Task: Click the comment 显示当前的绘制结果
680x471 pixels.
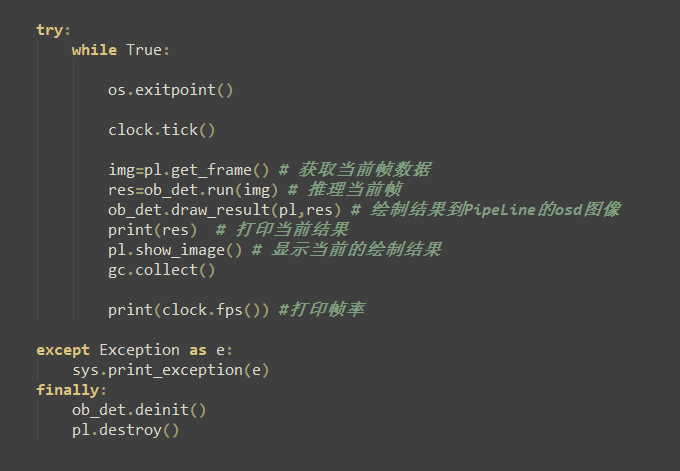Action: click(x=347, y=250)
